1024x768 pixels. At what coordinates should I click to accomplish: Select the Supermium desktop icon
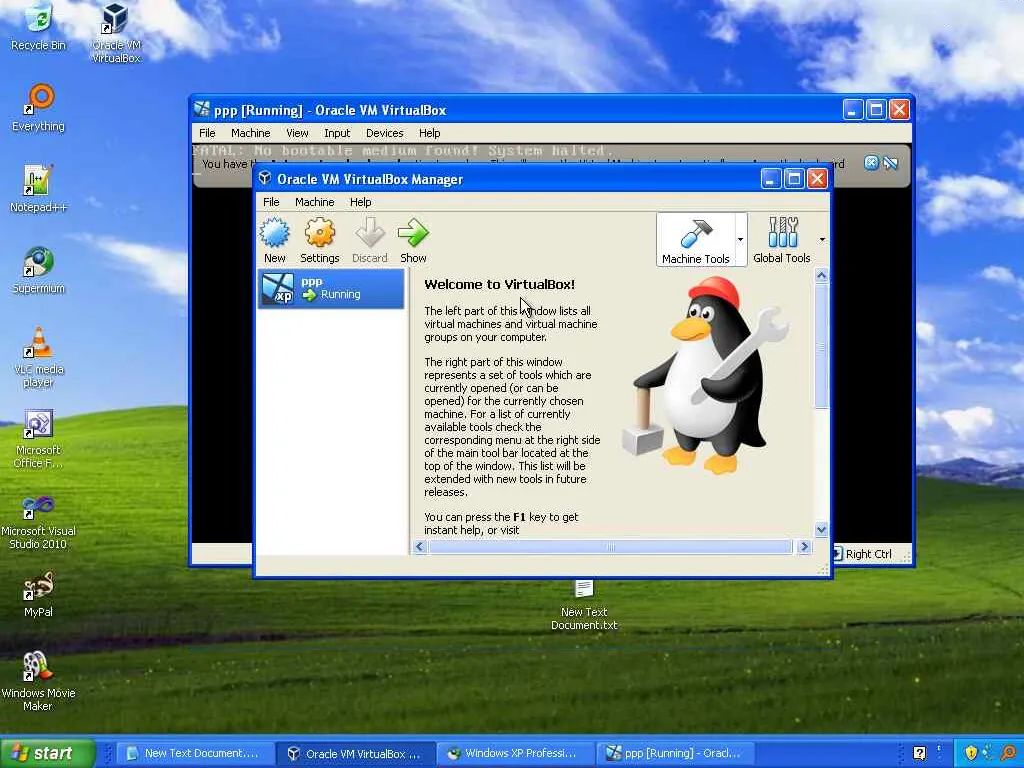(x=38, y=270)
